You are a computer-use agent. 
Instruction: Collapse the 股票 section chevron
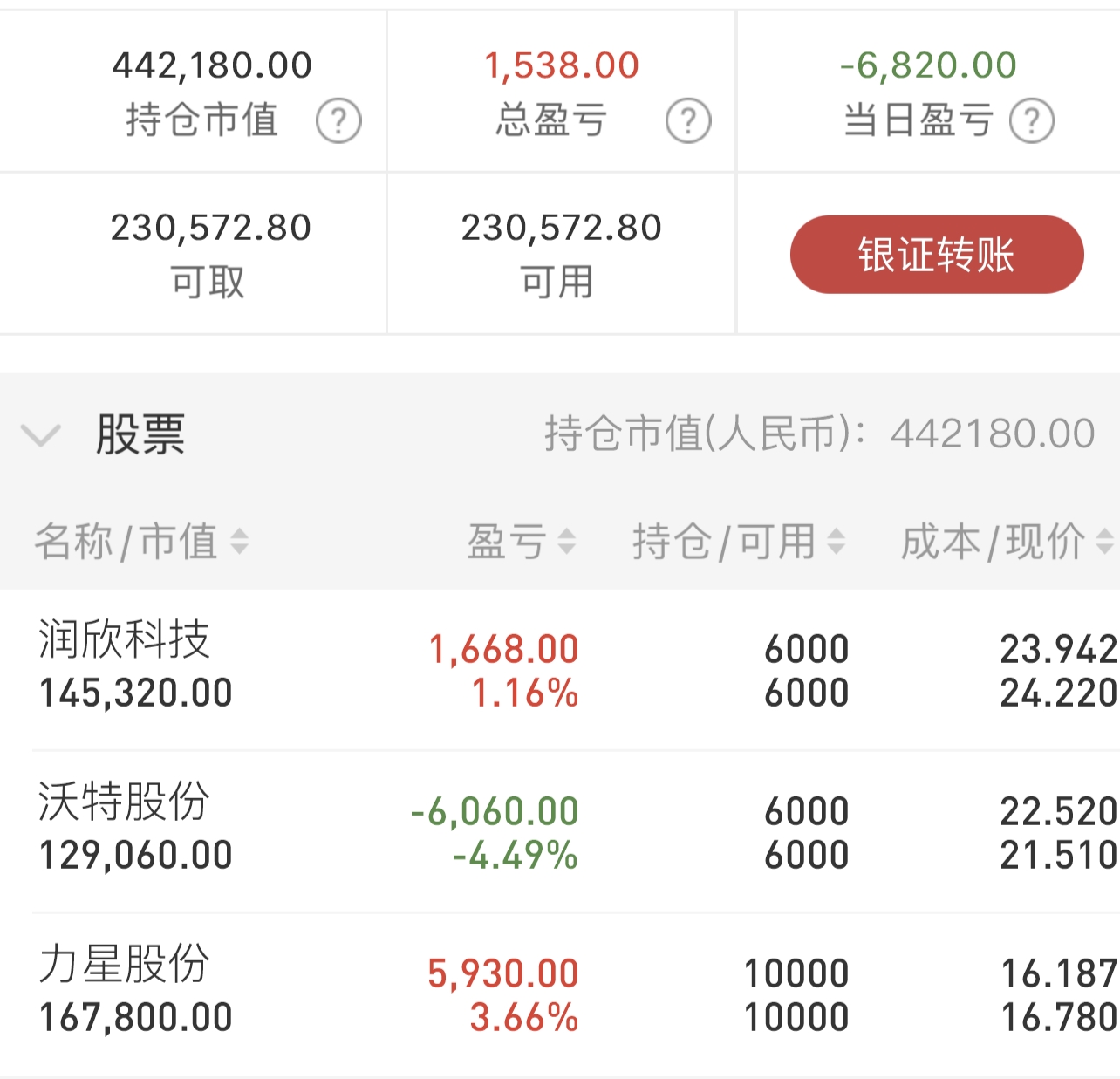tap(40, 434)
